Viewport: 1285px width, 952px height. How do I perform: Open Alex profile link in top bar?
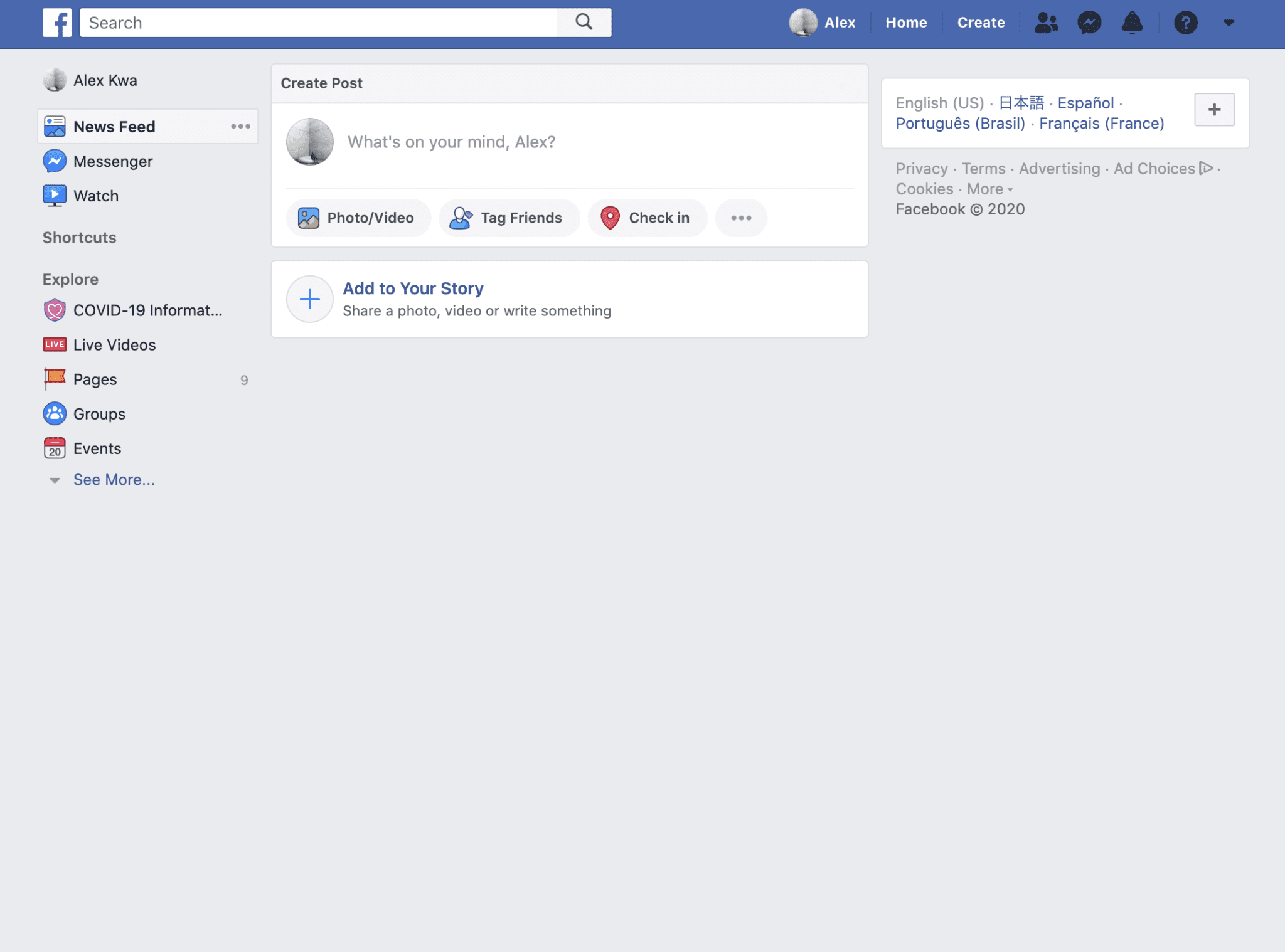click(x=840, y=23)
